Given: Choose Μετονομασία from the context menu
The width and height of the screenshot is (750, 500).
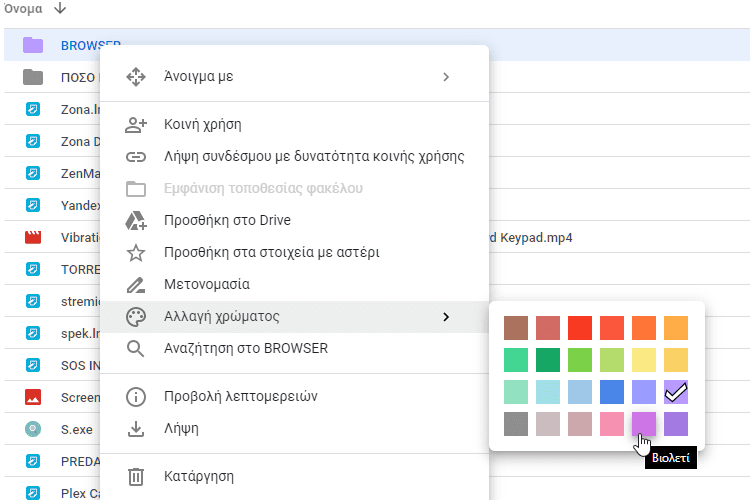Looking at the screenshot, I should [207, 285].
